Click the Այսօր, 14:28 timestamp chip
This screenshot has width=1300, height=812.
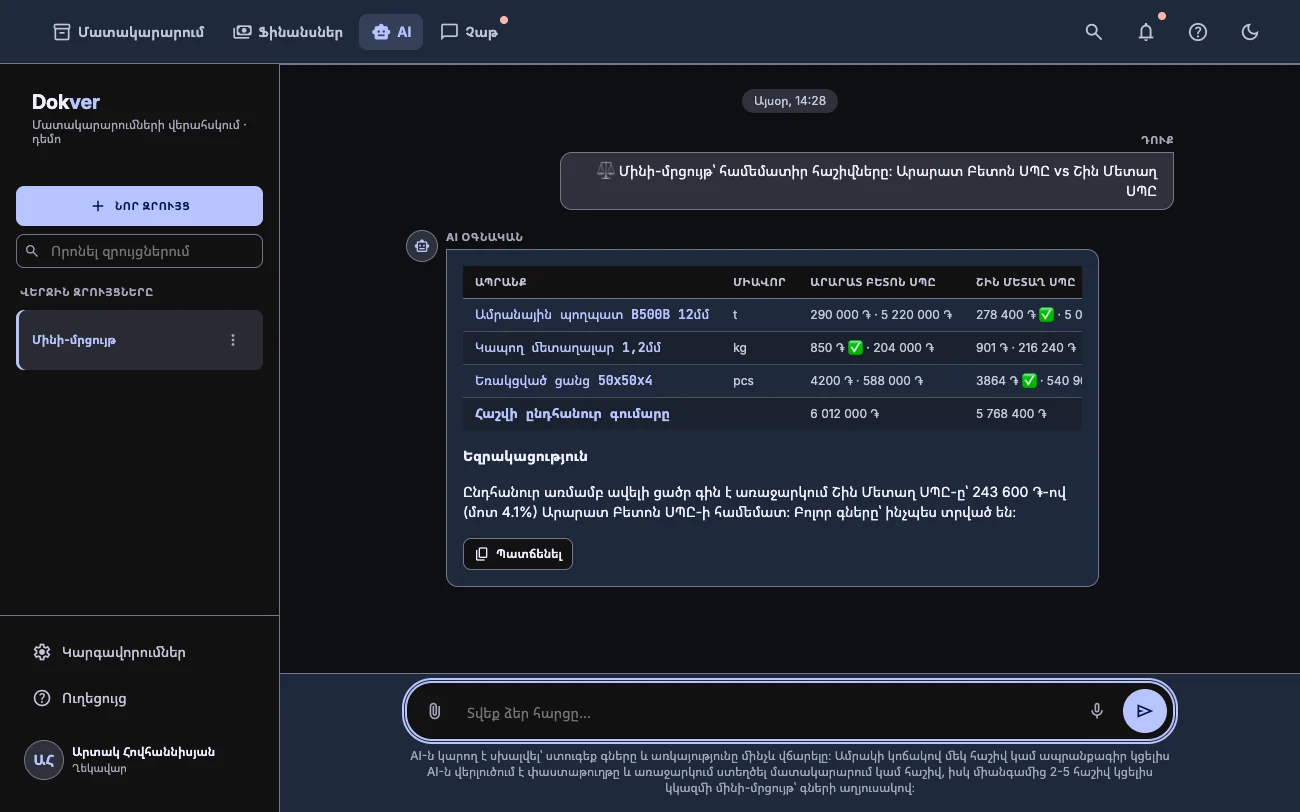point(790,101)
